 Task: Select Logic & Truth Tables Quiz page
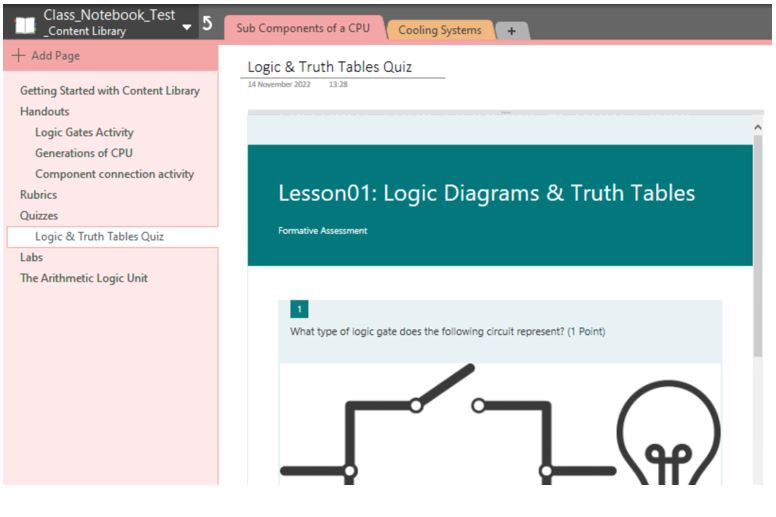click(x=113, y=236)
